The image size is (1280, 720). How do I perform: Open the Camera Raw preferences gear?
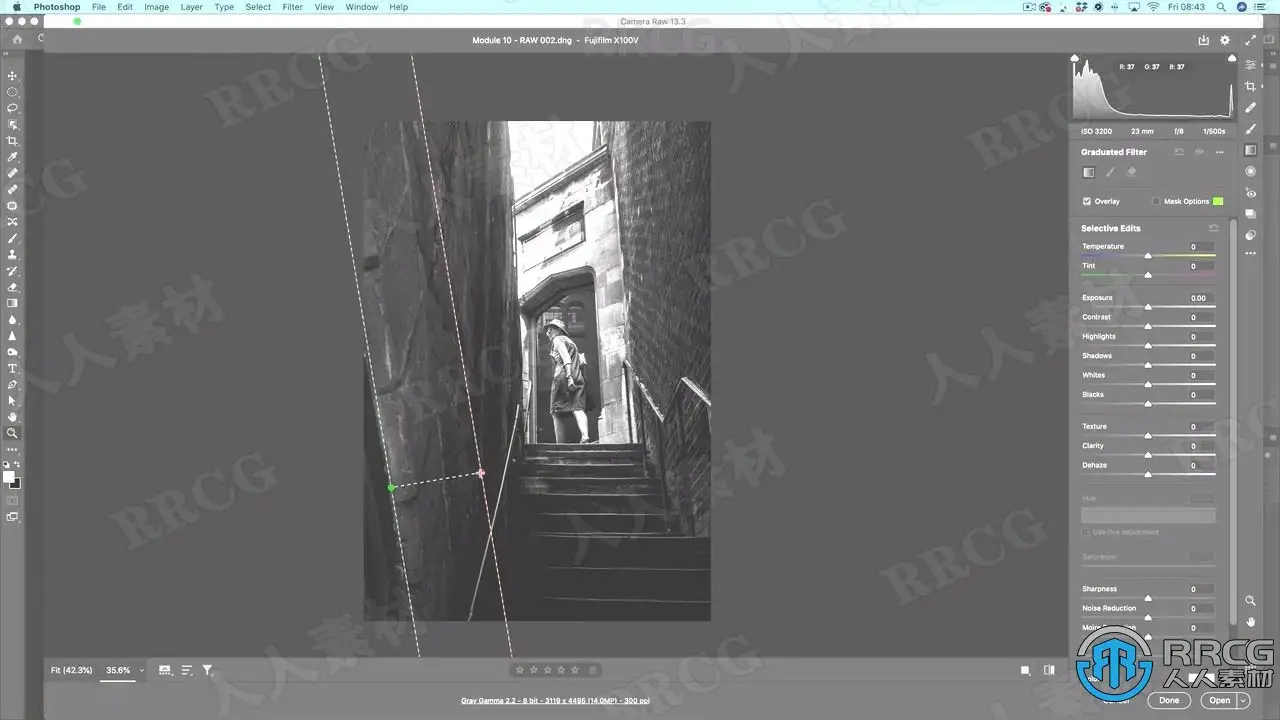point(1225,40)
